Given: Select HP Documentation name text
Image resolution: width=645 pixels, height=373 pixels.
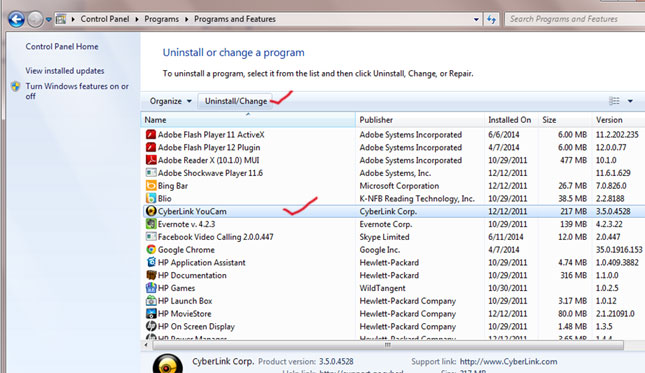Looking at the screenshot, I should [192, 275].
